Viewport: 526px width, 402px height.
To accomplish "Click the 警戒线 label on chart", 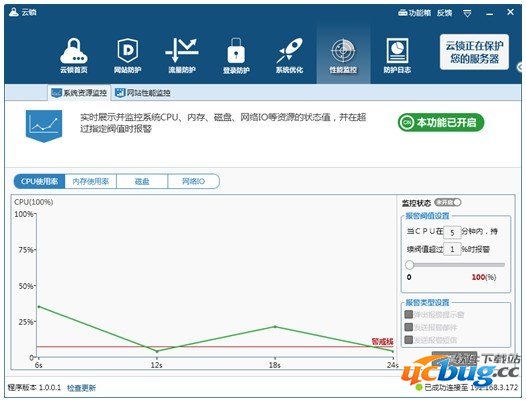I will (x=382, y=342).
